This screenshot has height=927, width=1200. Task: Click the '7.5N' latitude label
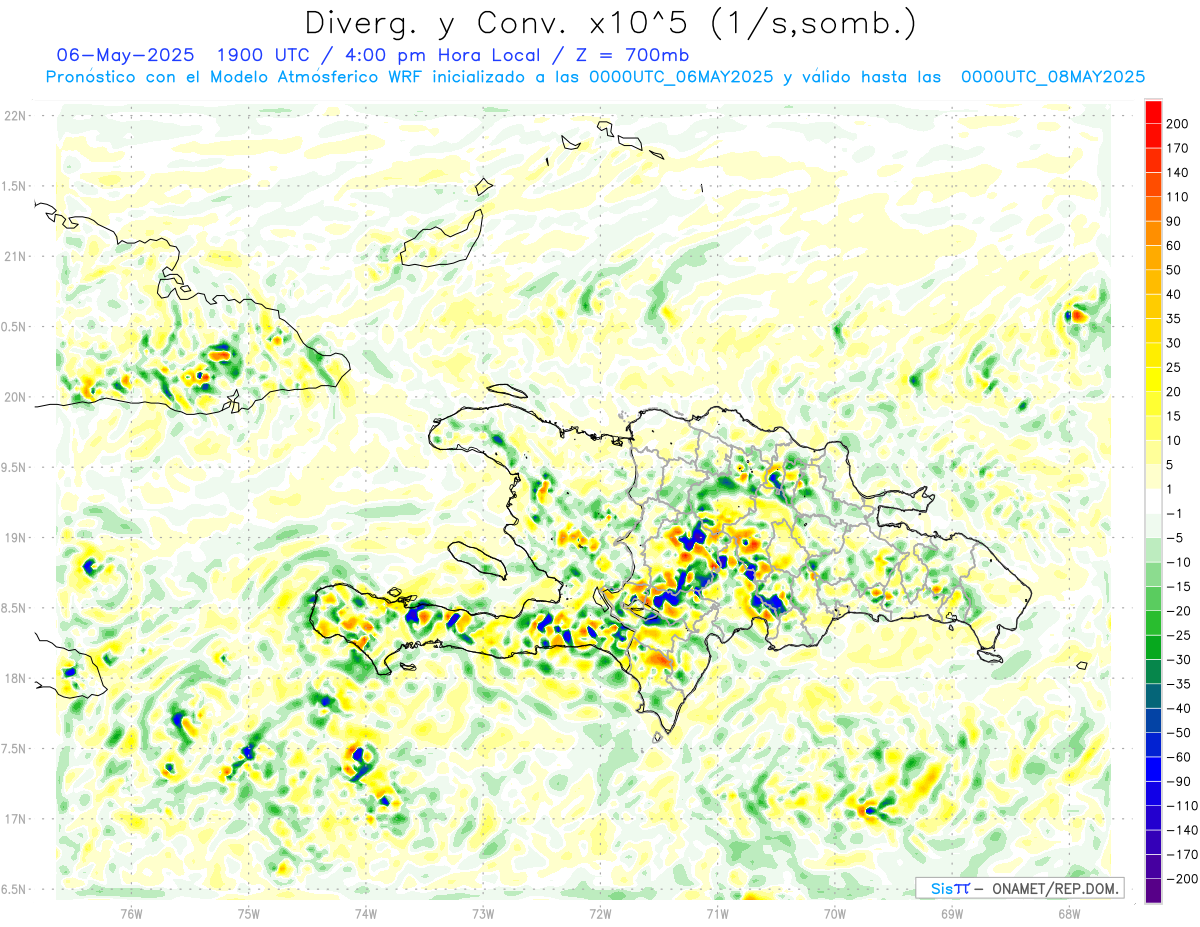[x=14, y=748]
